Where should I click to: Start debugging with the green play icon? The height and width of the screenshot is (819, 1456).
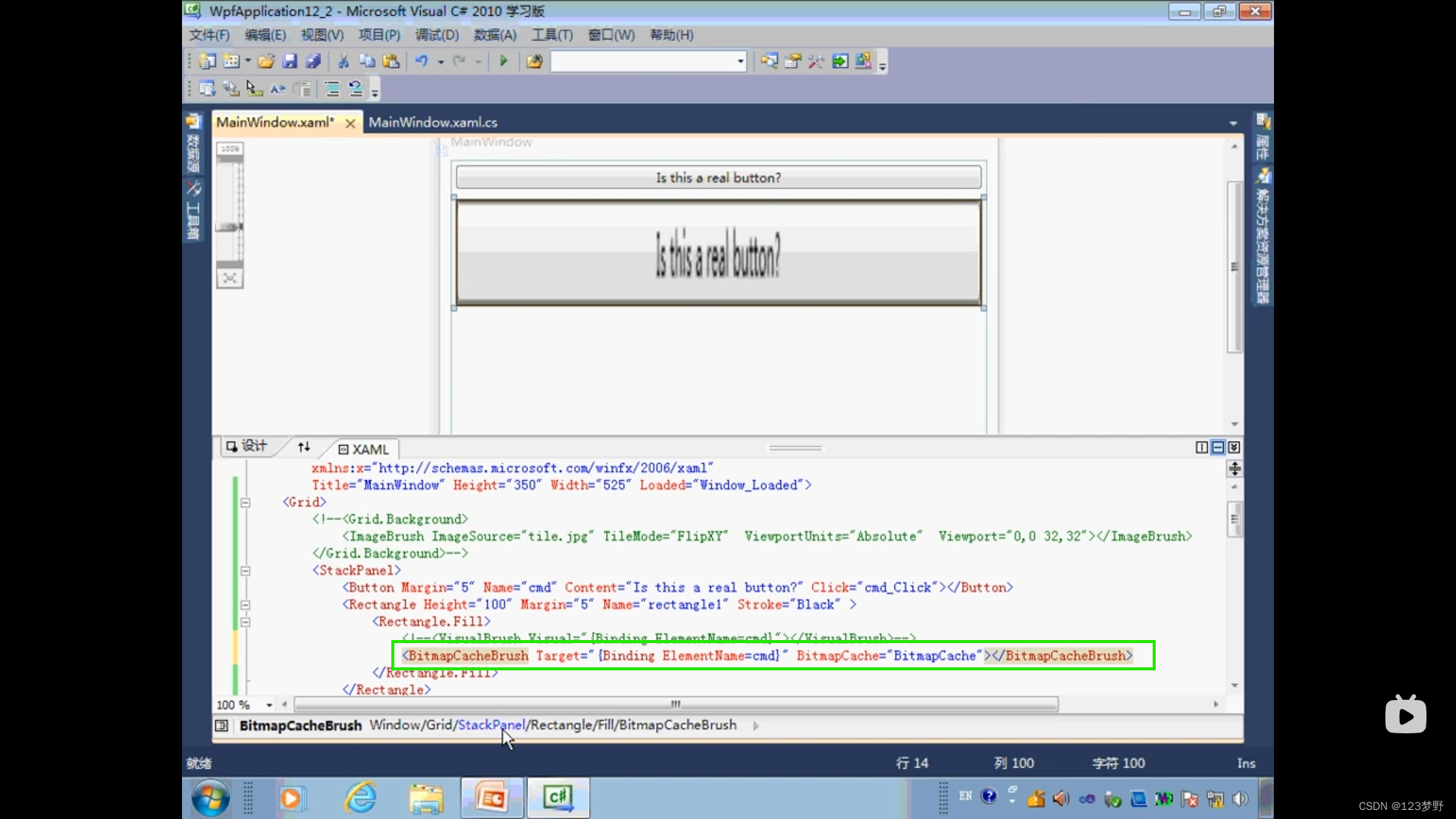[504, 61]
